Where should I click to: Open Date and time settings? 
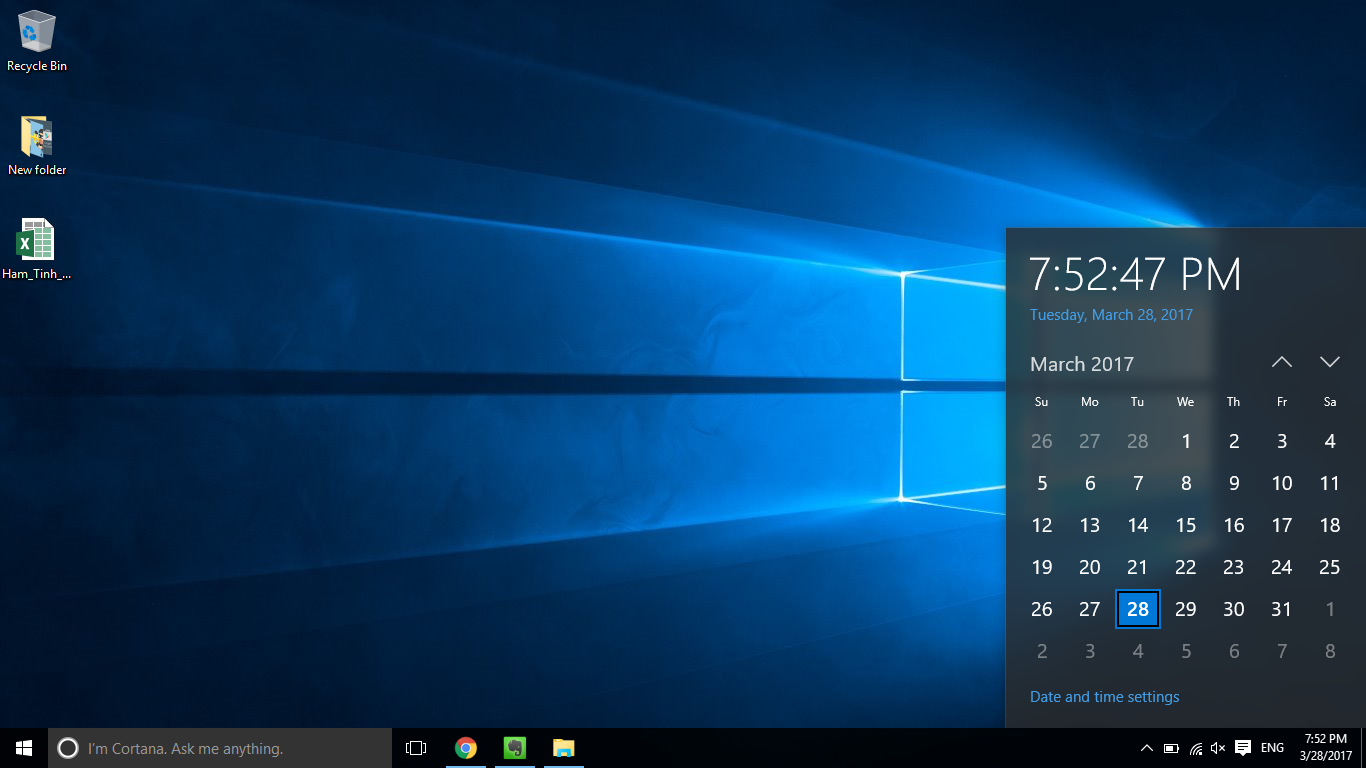coord(1104,696)
